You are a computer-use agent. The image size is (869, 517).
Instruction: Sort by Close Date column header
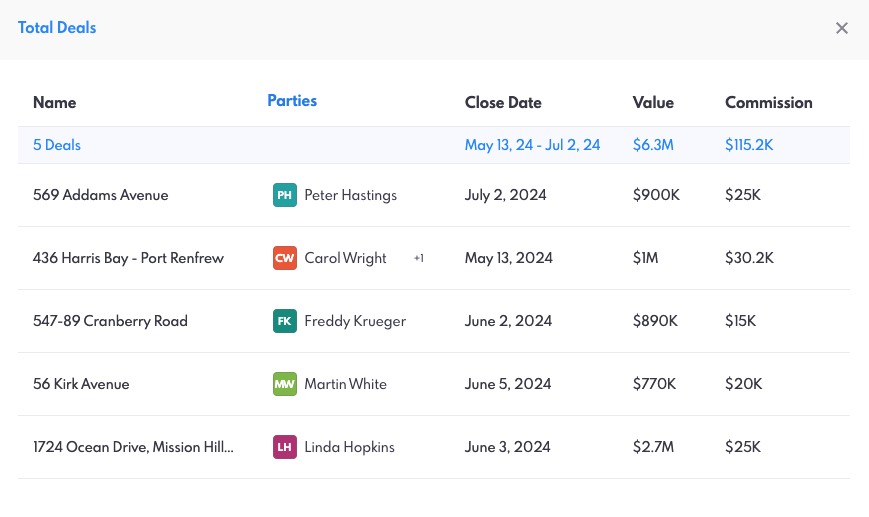tap(503, 102)
